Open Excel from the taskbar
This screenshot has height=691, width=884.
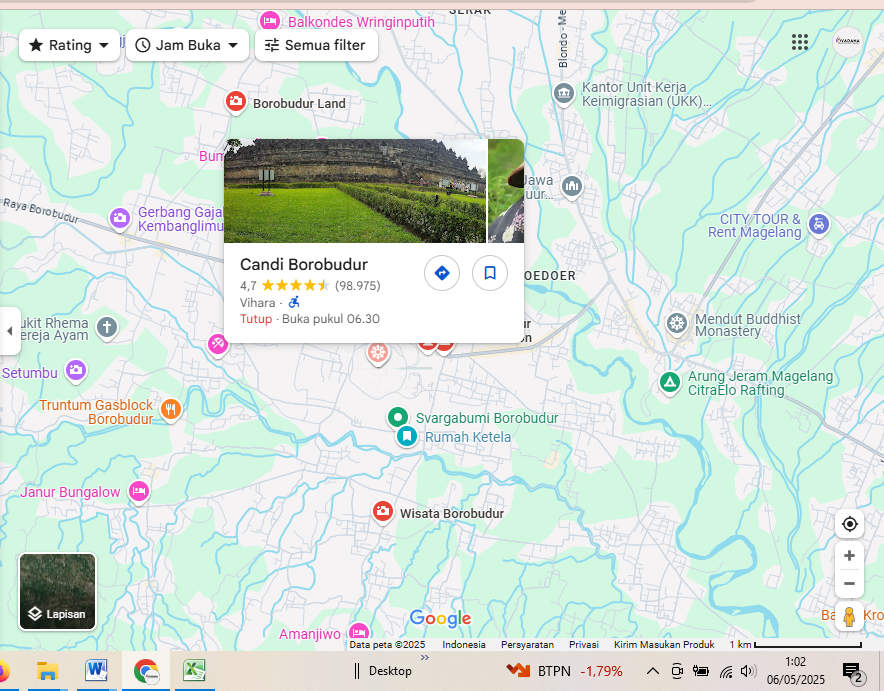(x=193, y=671)
